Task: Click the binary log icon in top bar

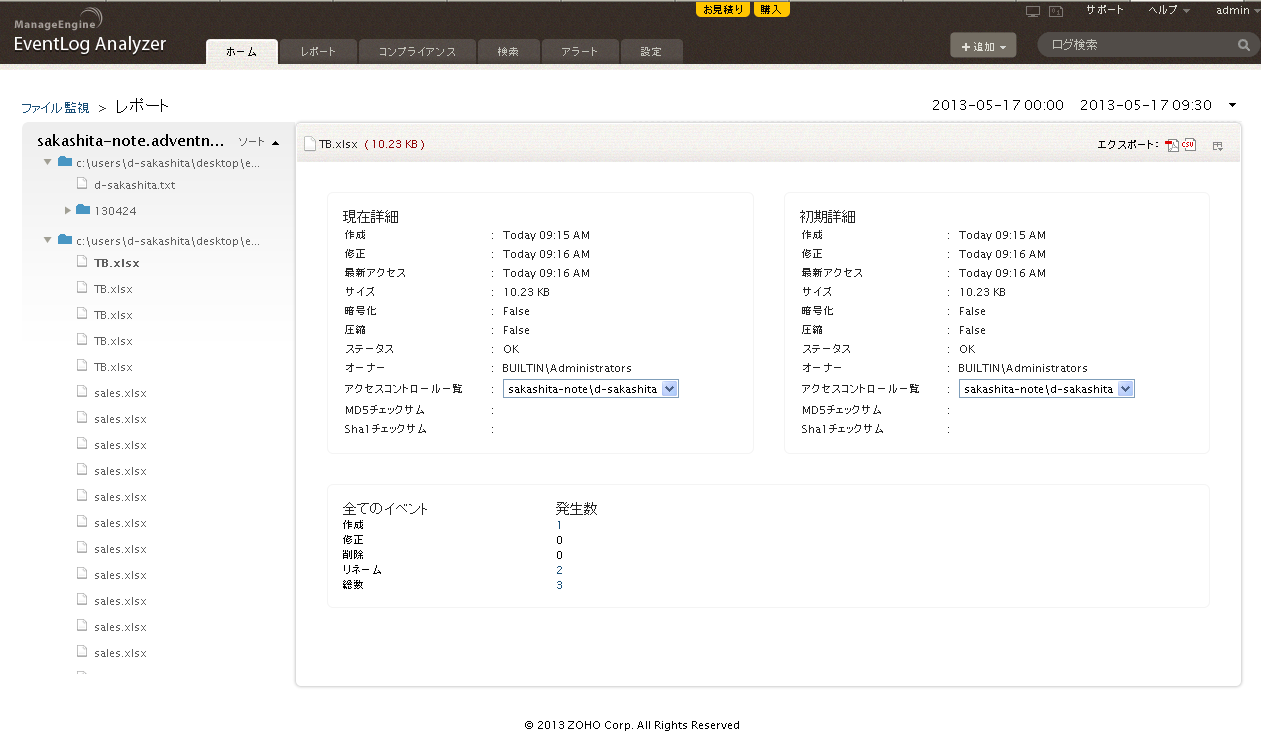Action: coord(1055,11)
